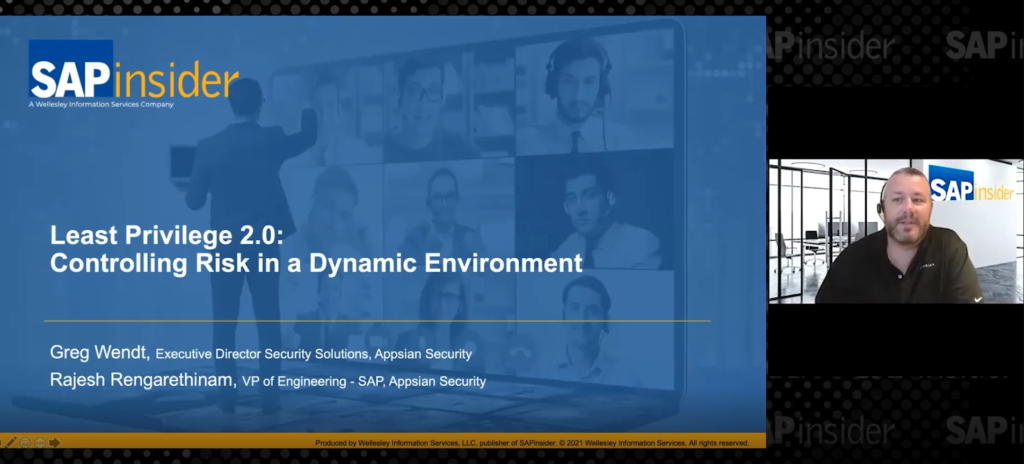Open the three-dot more options icon

click(x=40, y=442)
